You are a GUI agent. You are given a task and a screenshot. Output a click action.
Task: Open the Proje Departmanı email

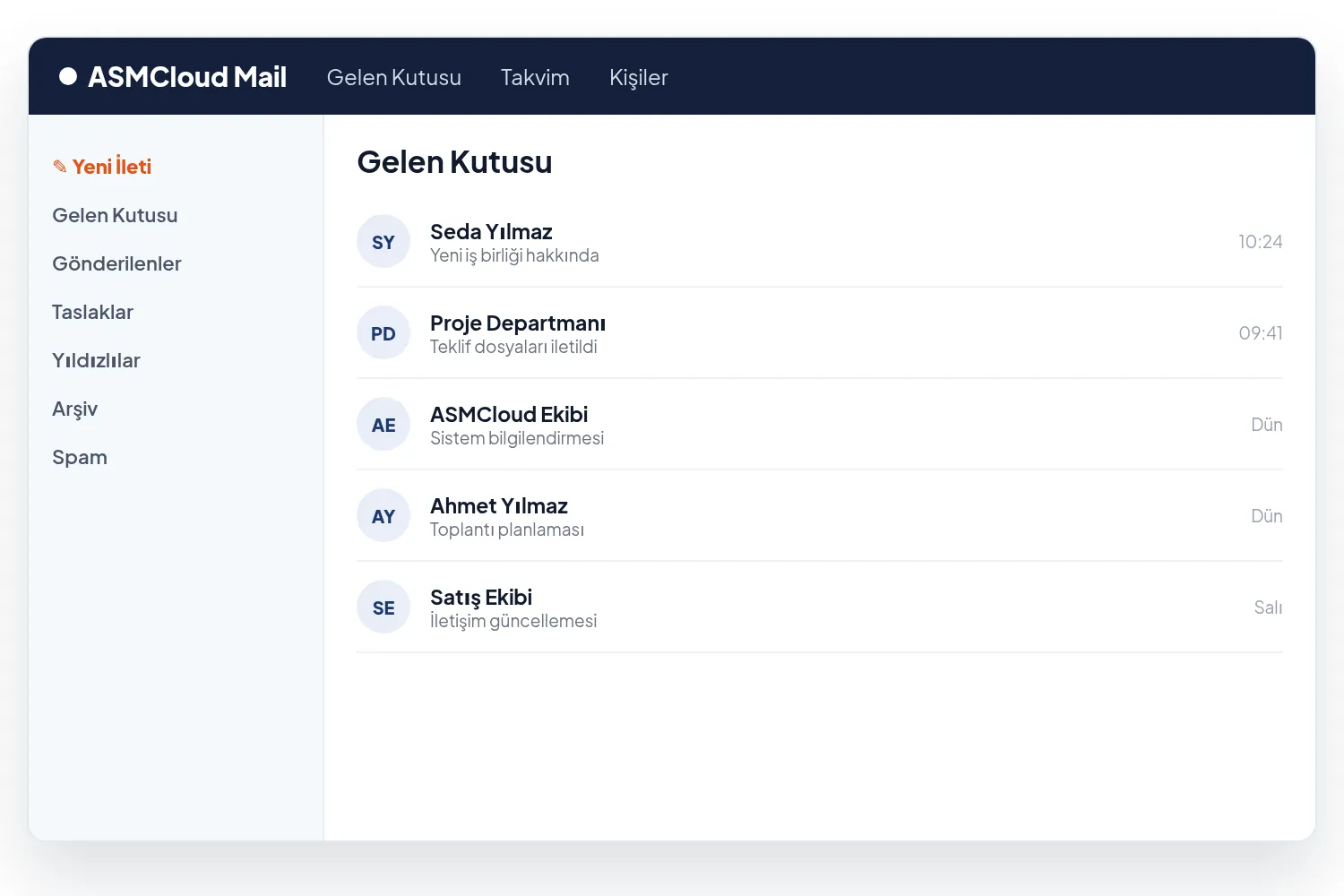click(820, 333)
